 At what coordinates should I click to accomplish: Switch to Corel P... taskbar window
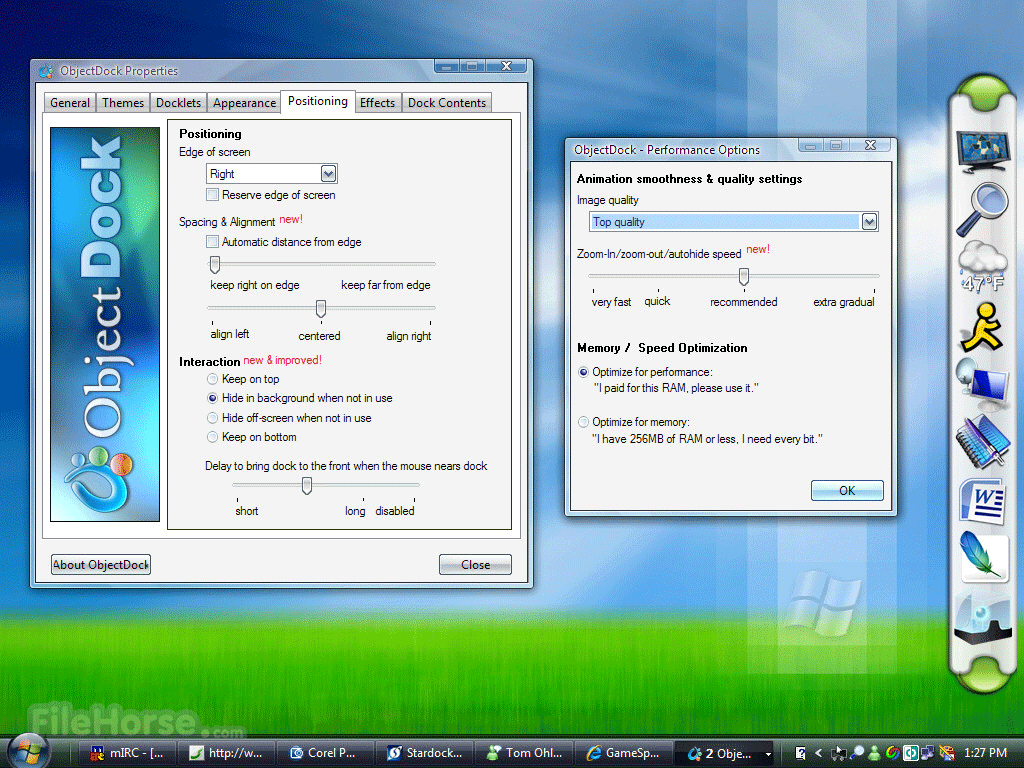[325, 753]
